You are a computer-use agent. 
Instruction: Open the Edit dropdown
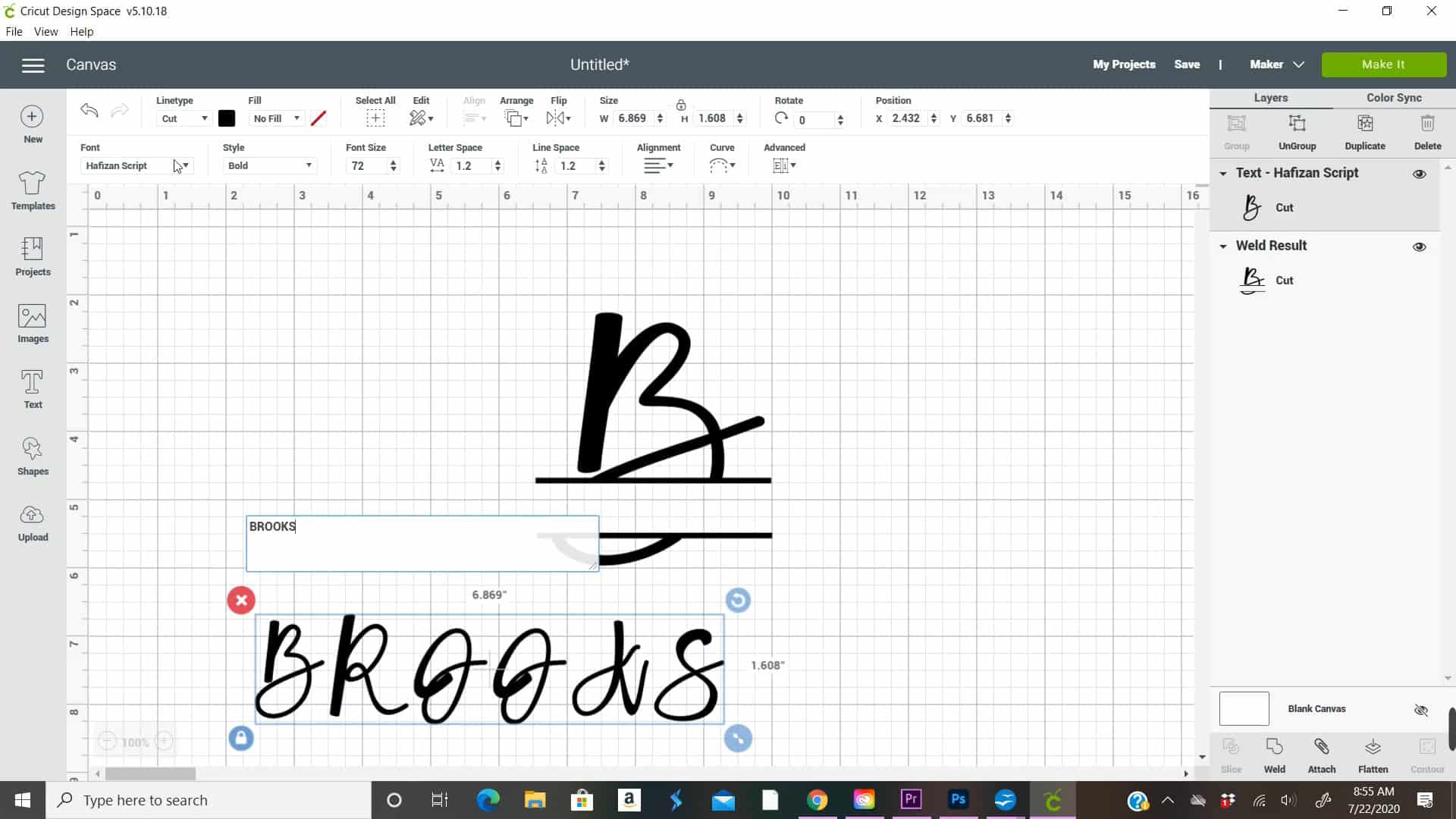point(422,118)
